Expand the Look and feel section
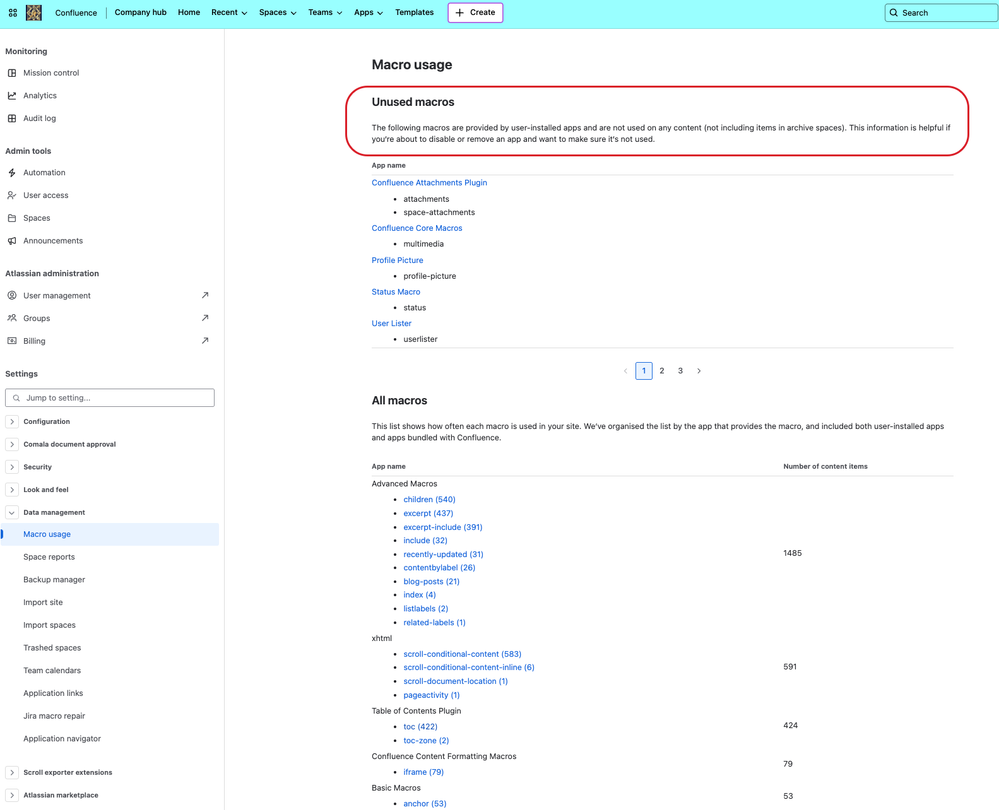 pos(11,489)
